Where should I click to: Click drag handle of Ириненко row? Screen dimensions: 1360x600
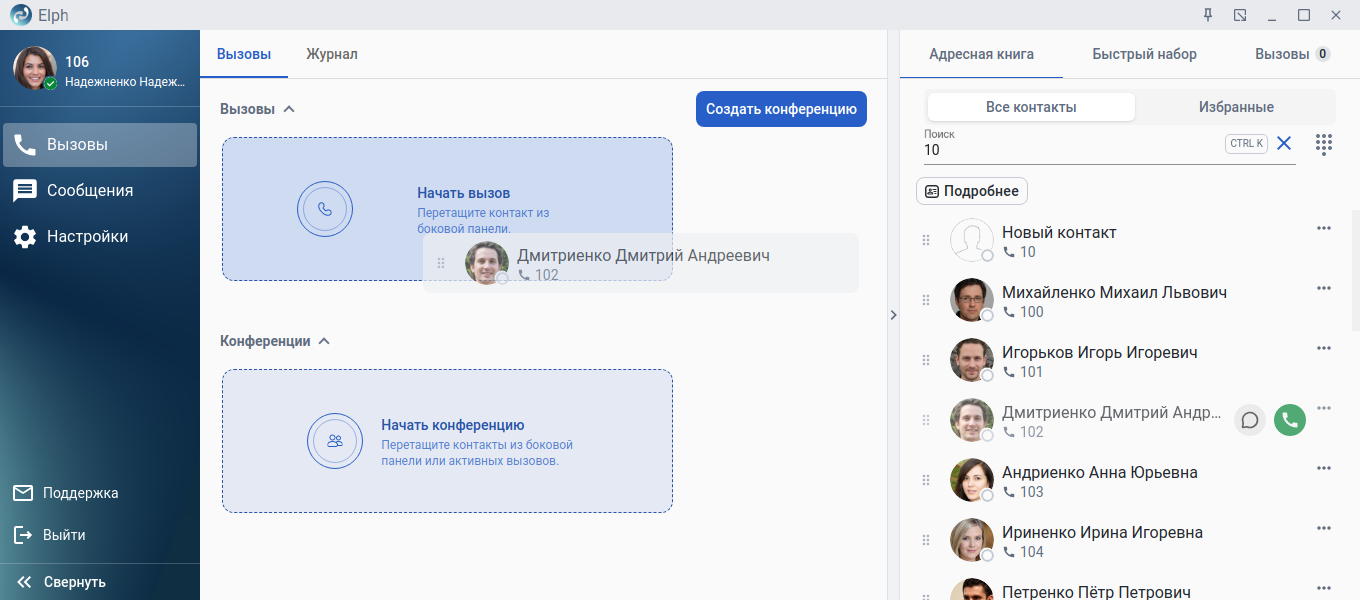pyautogui.click(x=926, y=540)
